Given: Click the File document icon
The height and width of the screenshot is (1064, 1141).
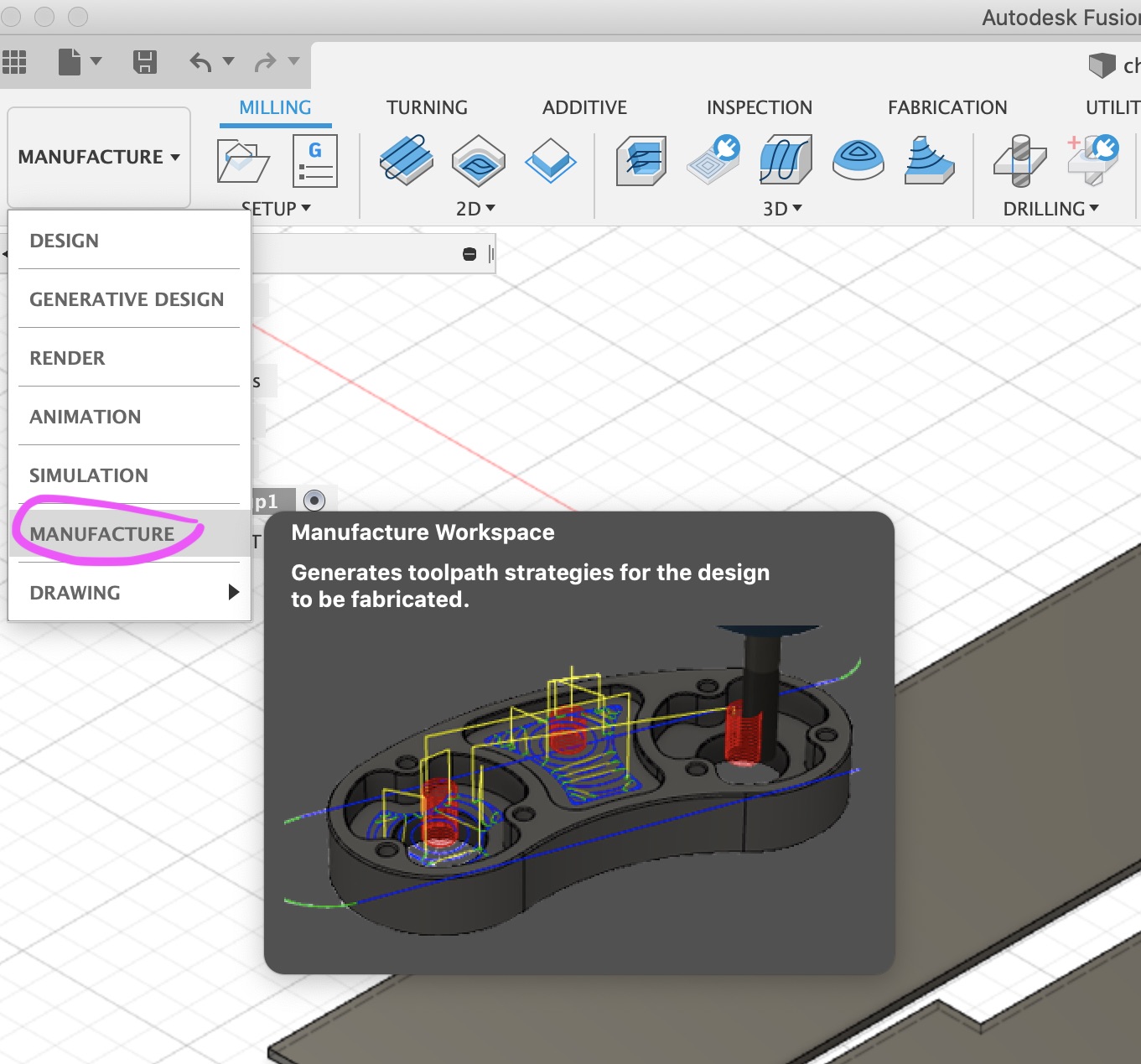Looking at the screenshot, I should [70, 61].
